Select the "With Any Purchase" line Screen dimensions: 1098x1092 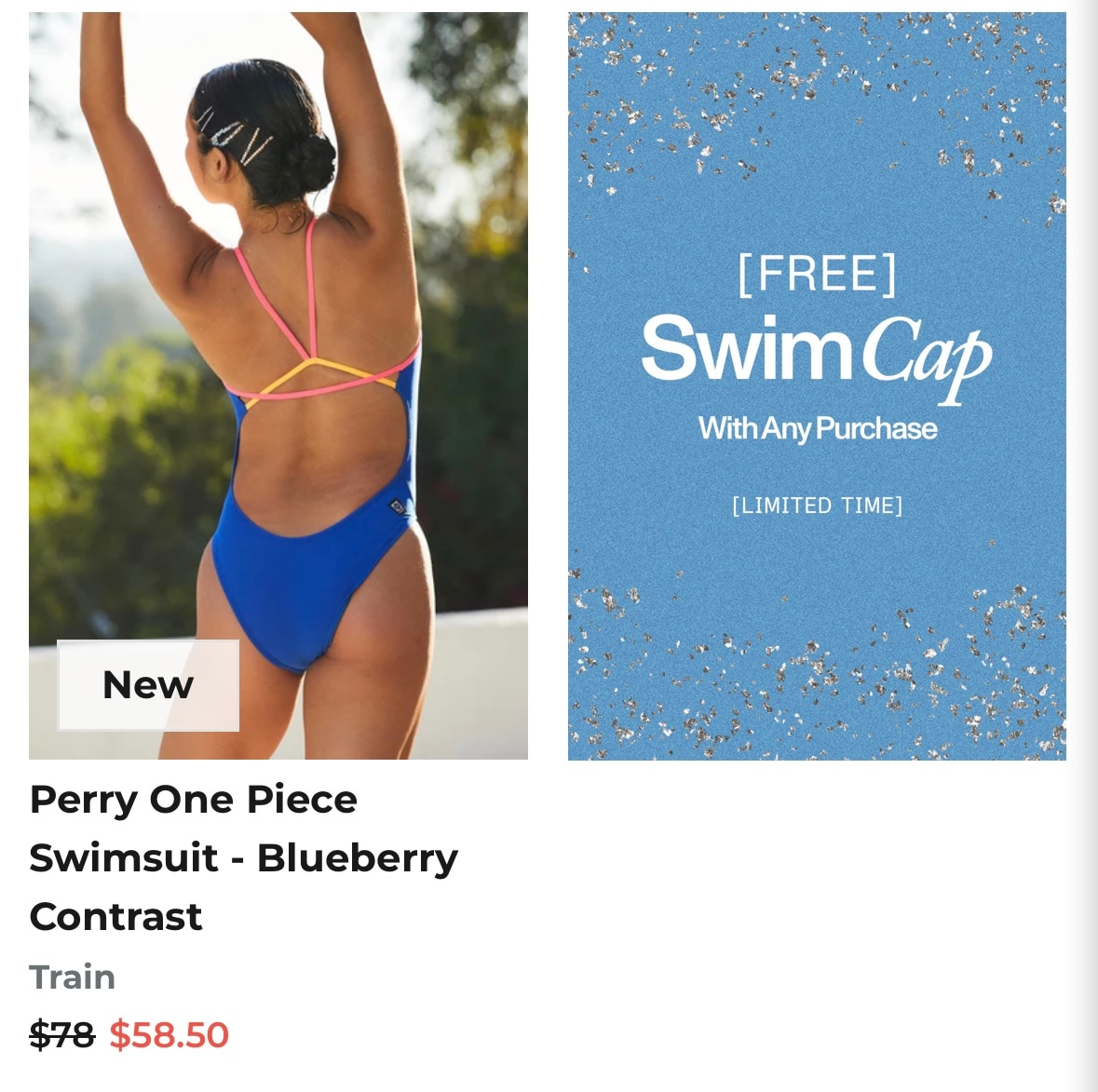[817, 428]
